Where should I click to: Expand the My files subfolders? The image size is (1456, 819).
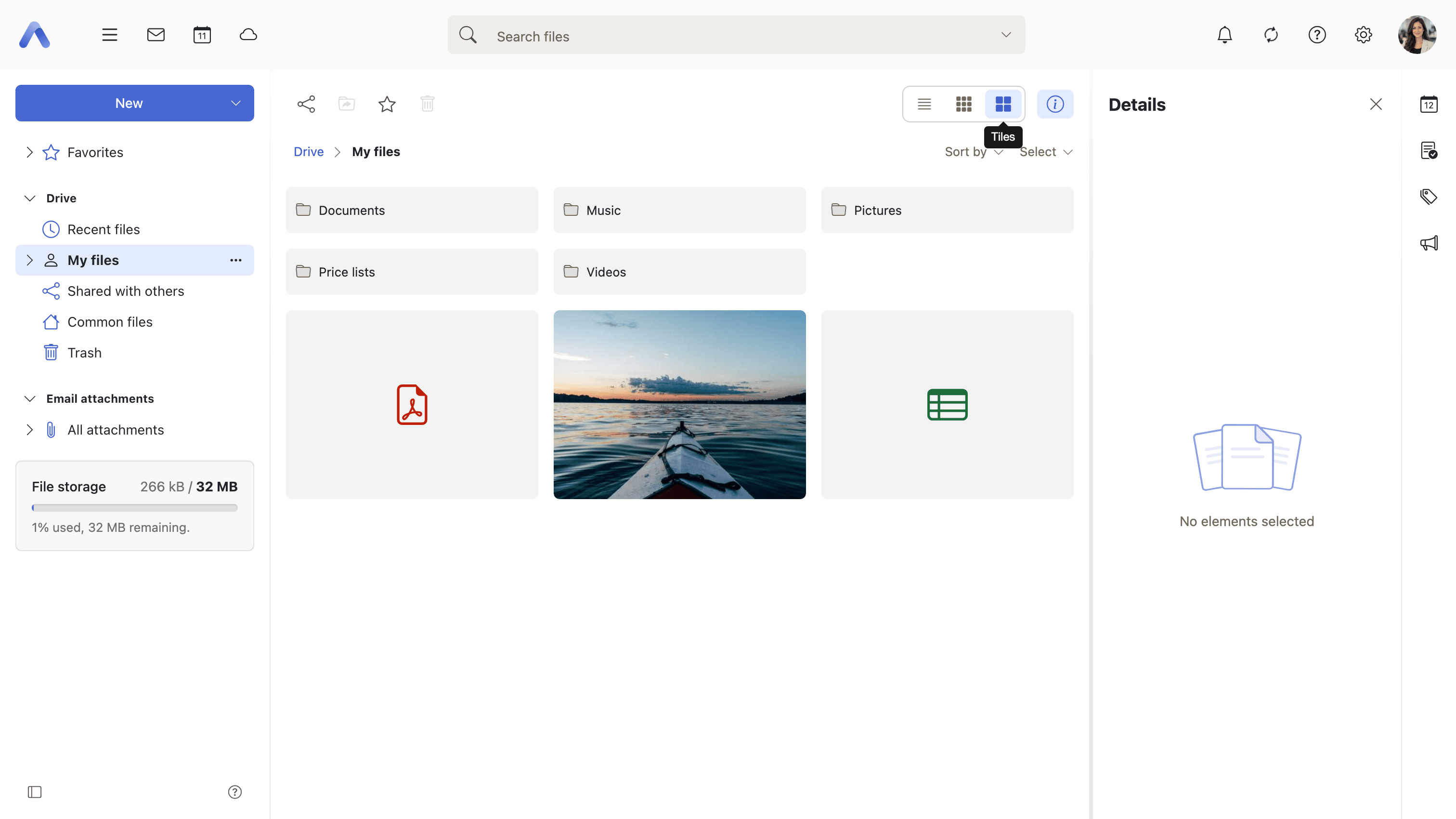[x=29, y=260]
